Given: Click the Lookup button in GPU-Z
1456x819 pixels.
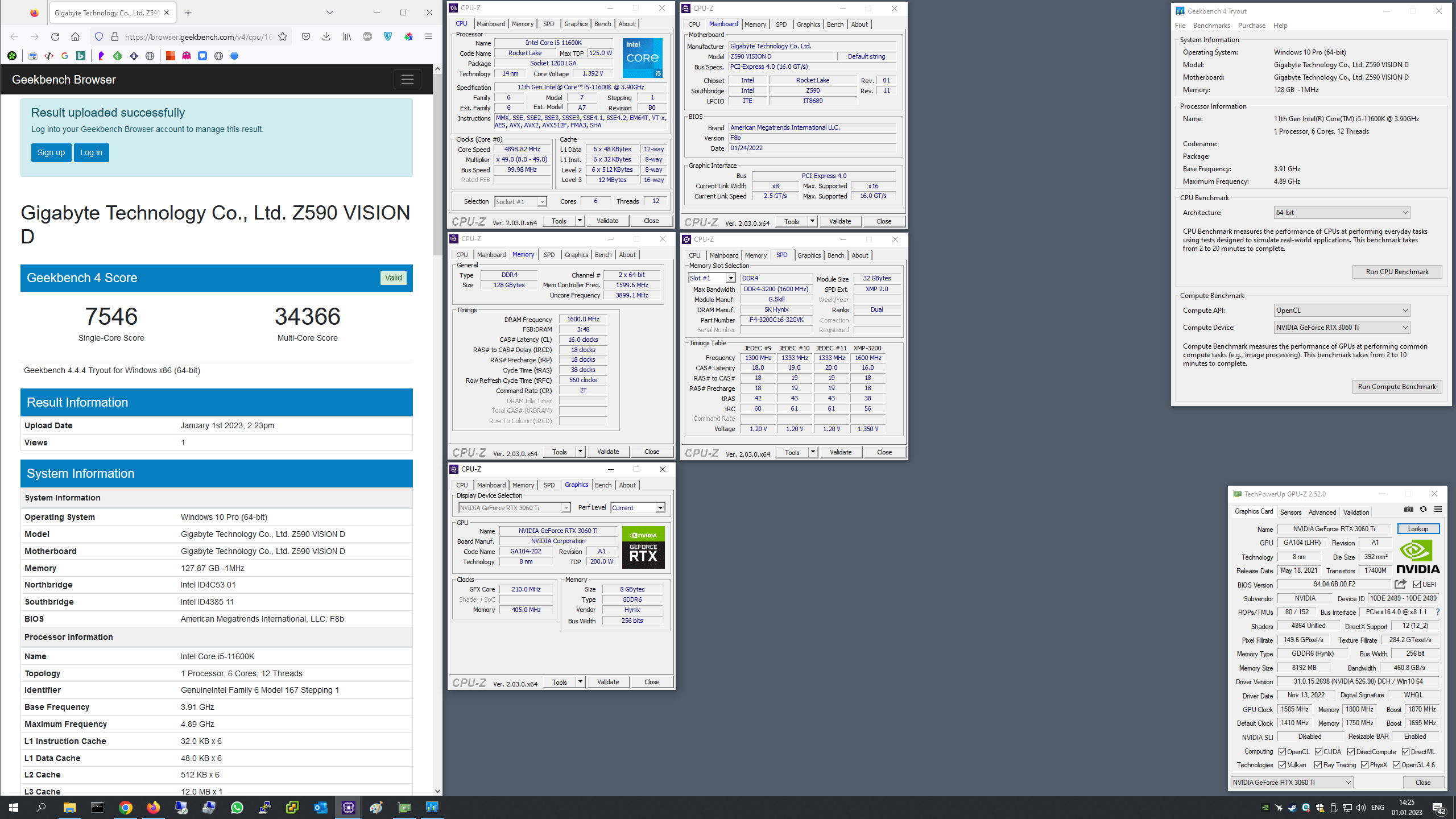Looking at the screenshot, I should (1418, 529).
